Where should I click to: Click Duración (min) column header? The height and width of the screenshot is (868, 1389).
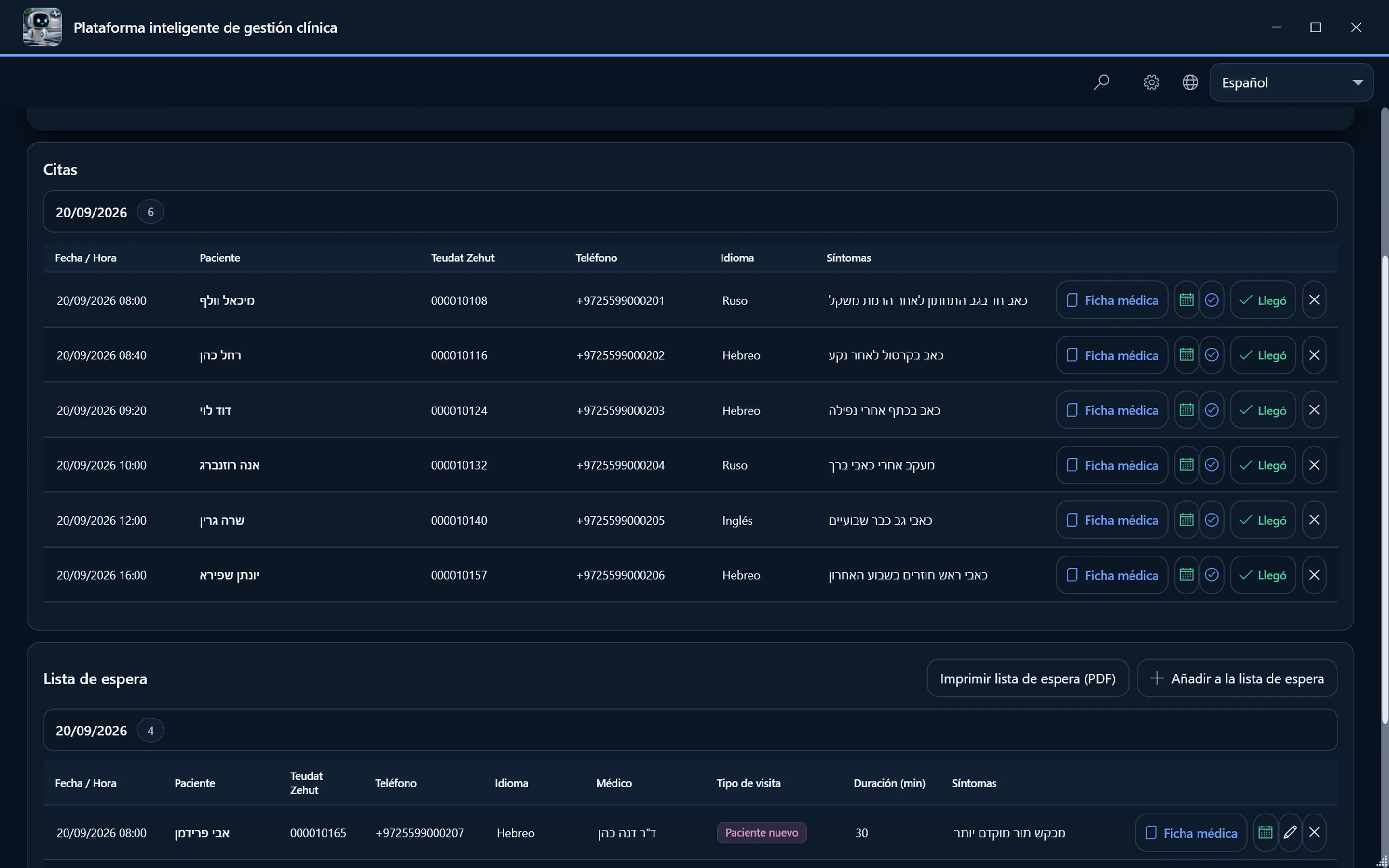(889, 783)
